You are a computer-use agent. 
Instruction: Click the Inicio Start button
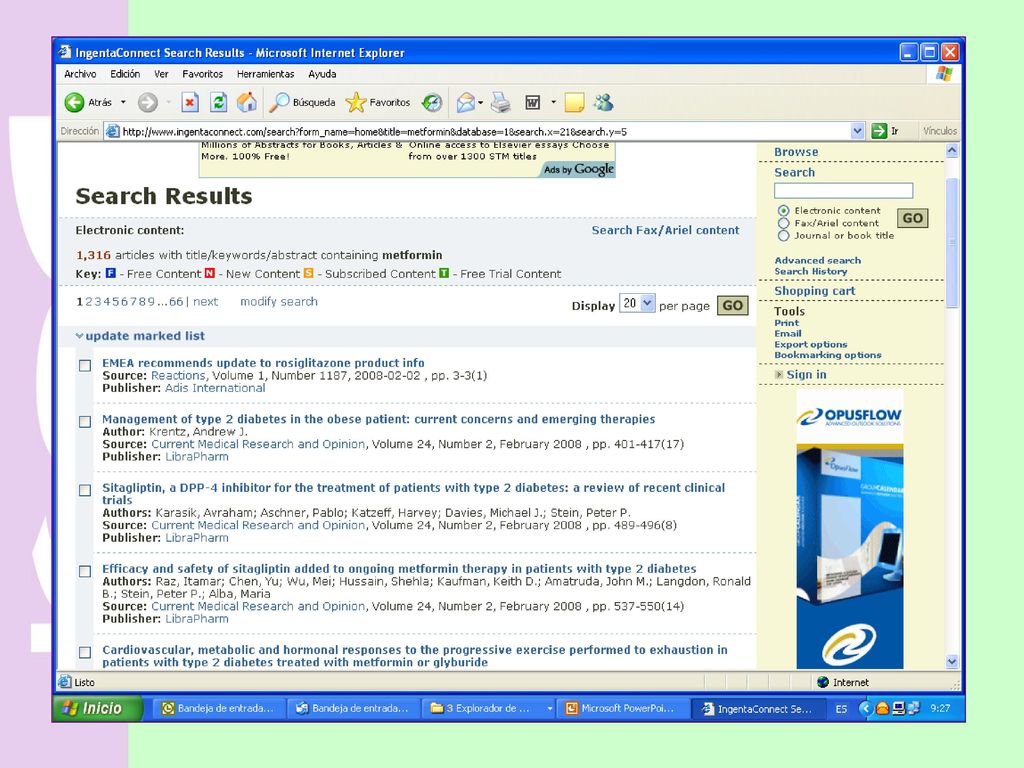tap(98, 709)
